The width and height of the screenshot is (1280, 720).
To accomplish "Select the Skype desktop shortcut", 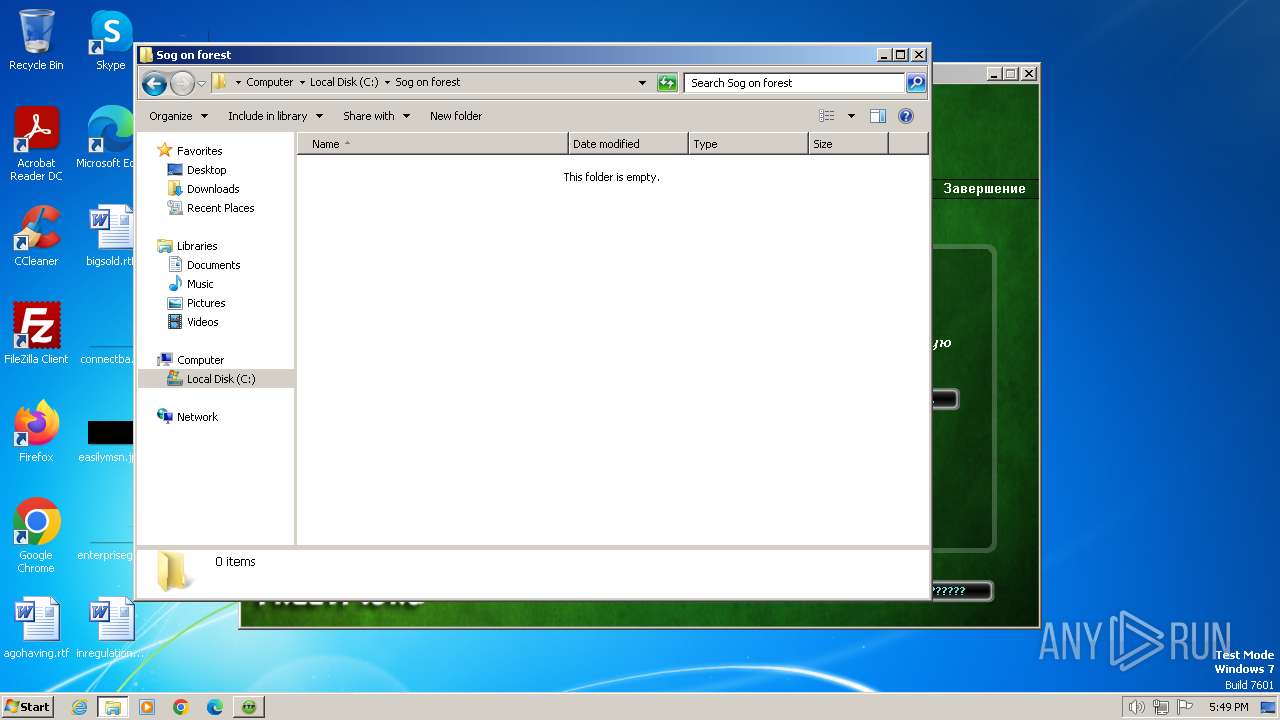I will (110, 40).
